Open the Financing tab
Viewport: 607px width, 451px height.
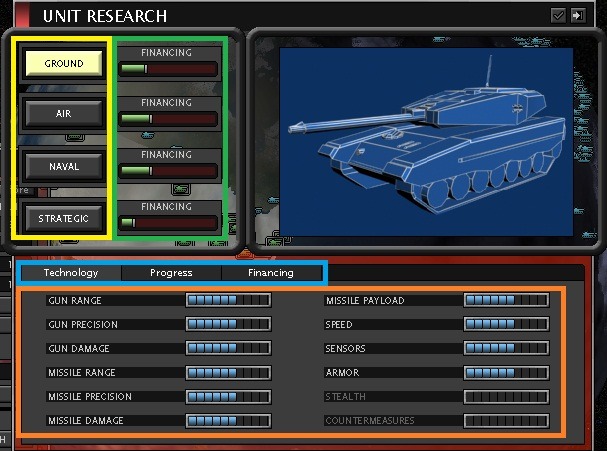[271, 273]
